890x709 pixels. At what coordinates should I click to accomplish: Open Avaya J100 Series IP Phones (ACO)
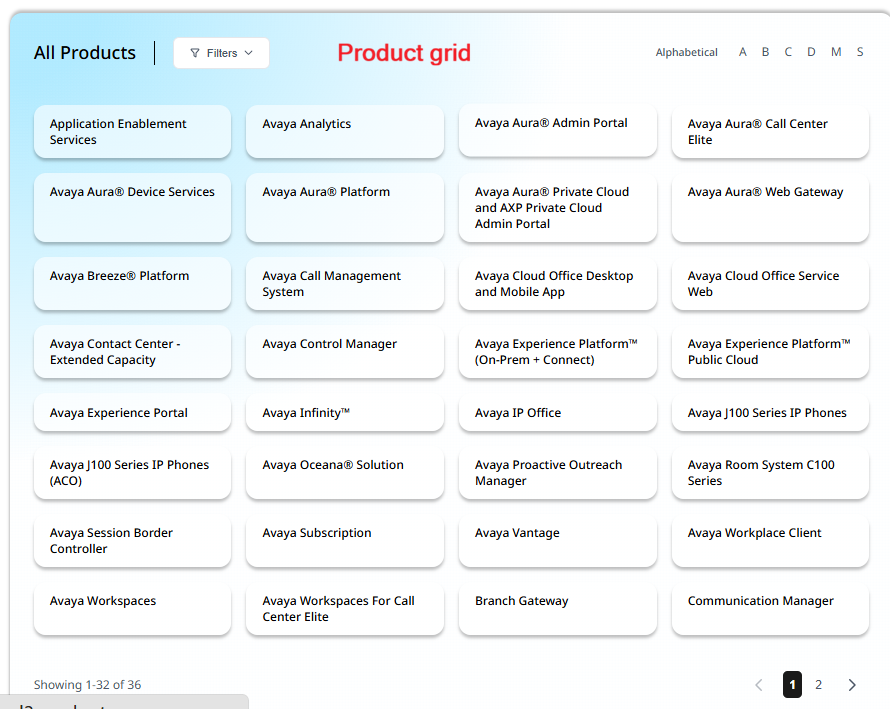tap(132, 473)
